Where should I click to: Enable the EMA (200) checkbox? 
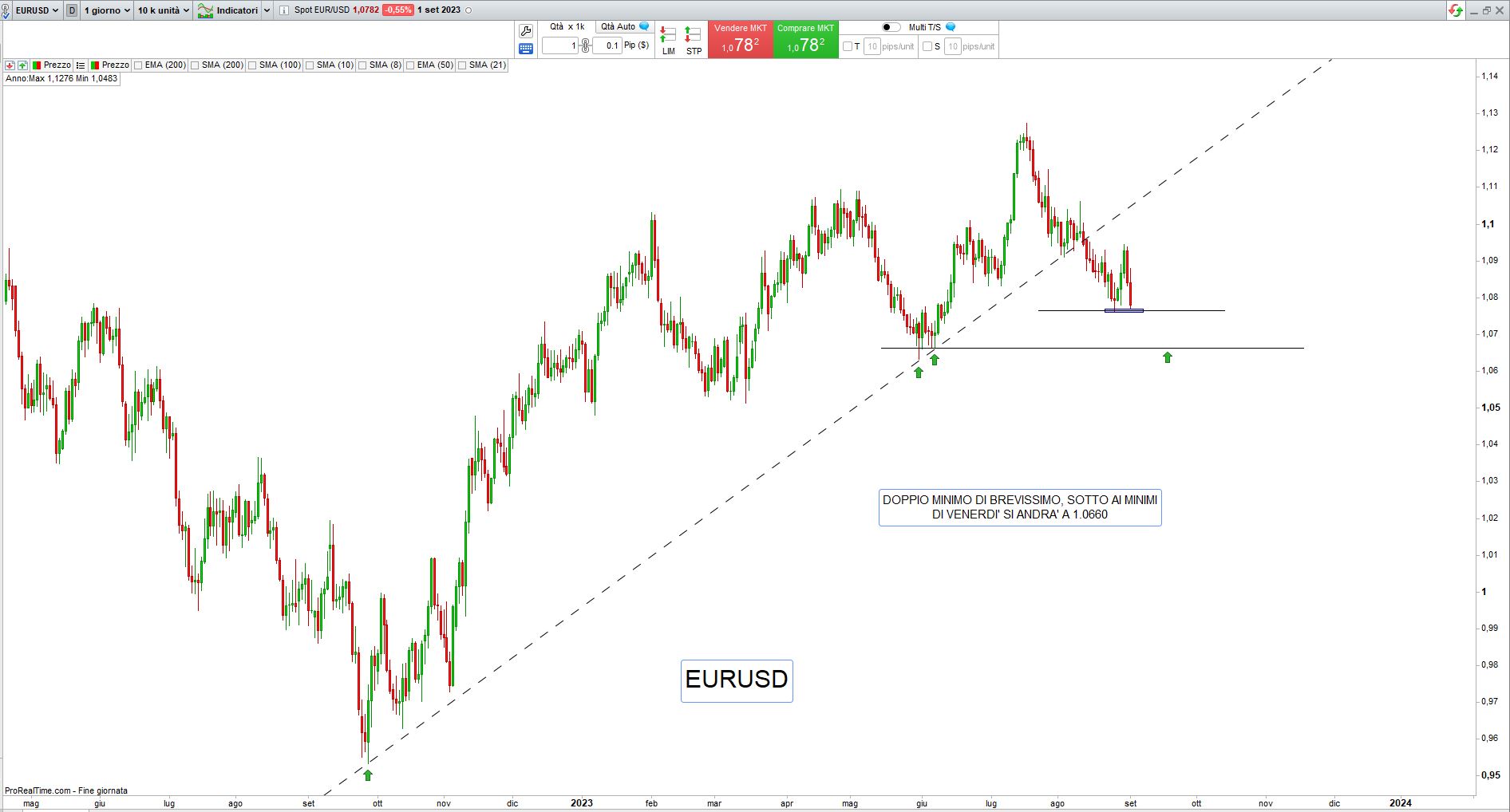(x=139, y=65)
